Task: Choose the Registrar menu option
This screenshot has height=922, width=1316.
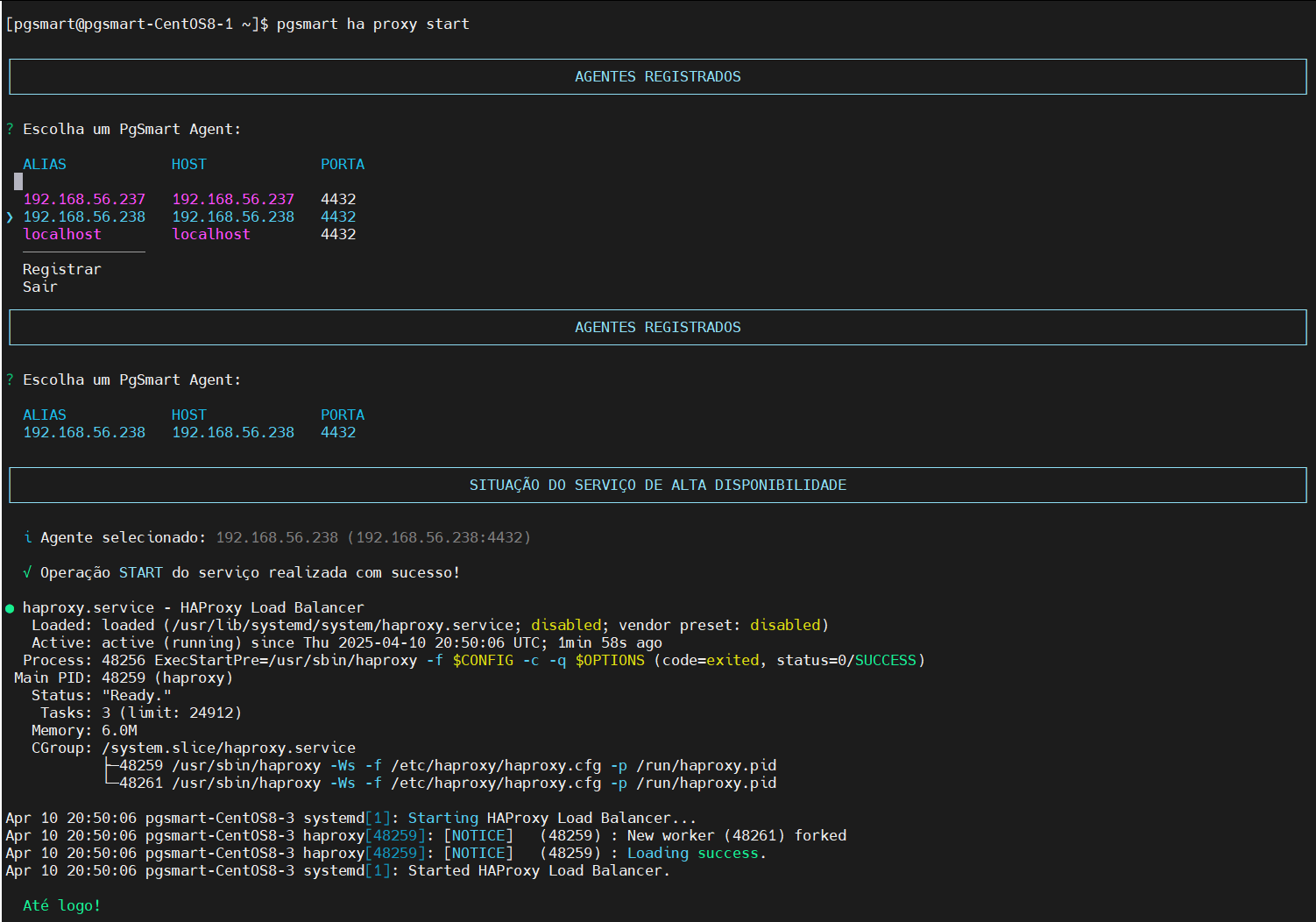Action: point(62,269)
